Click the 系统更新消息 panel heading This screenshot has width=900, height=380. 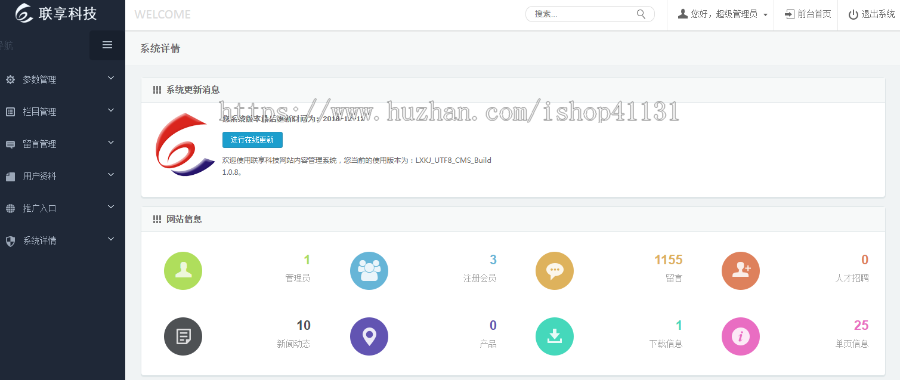[x=193, y=90]
